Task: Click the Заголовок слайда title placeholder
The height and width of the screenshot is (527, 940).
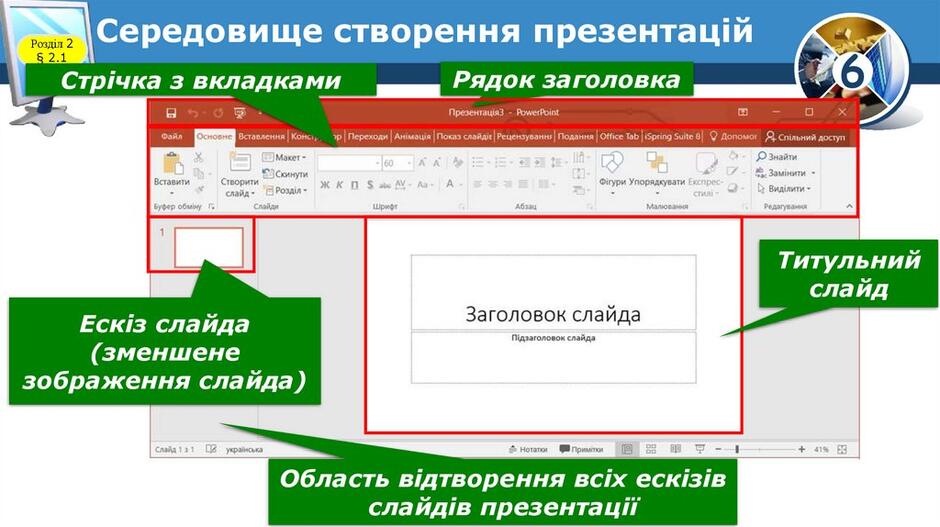Action: 553,293
